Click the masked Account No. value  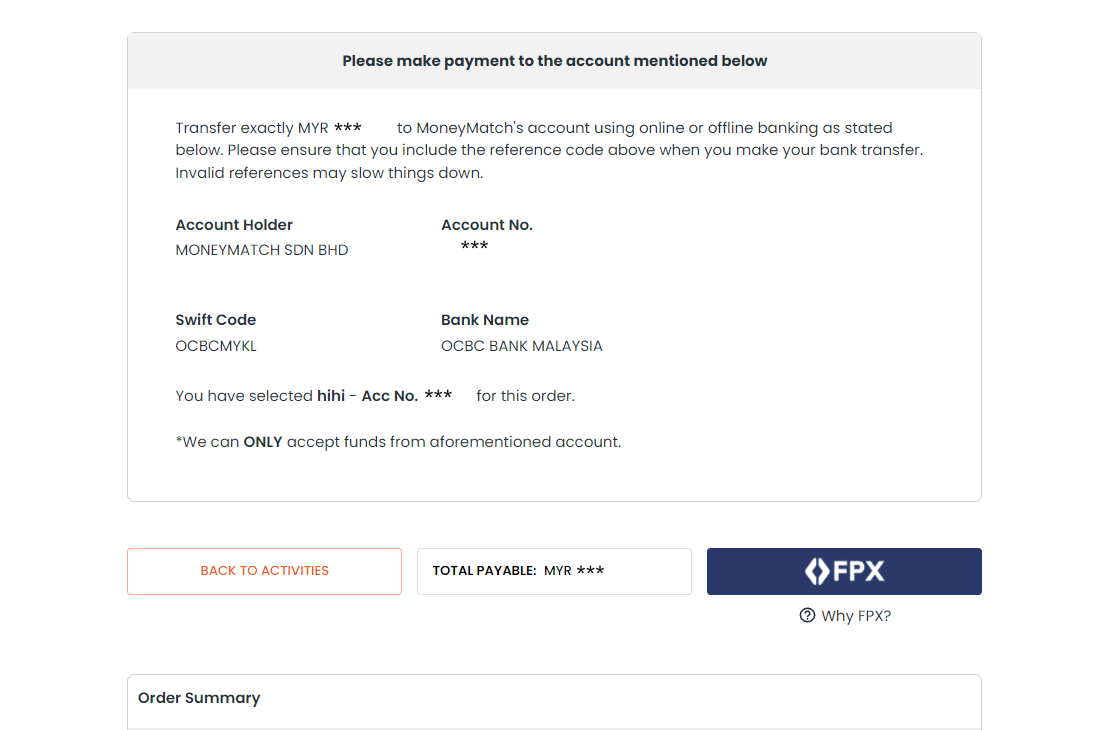click(x=474, y=246)
